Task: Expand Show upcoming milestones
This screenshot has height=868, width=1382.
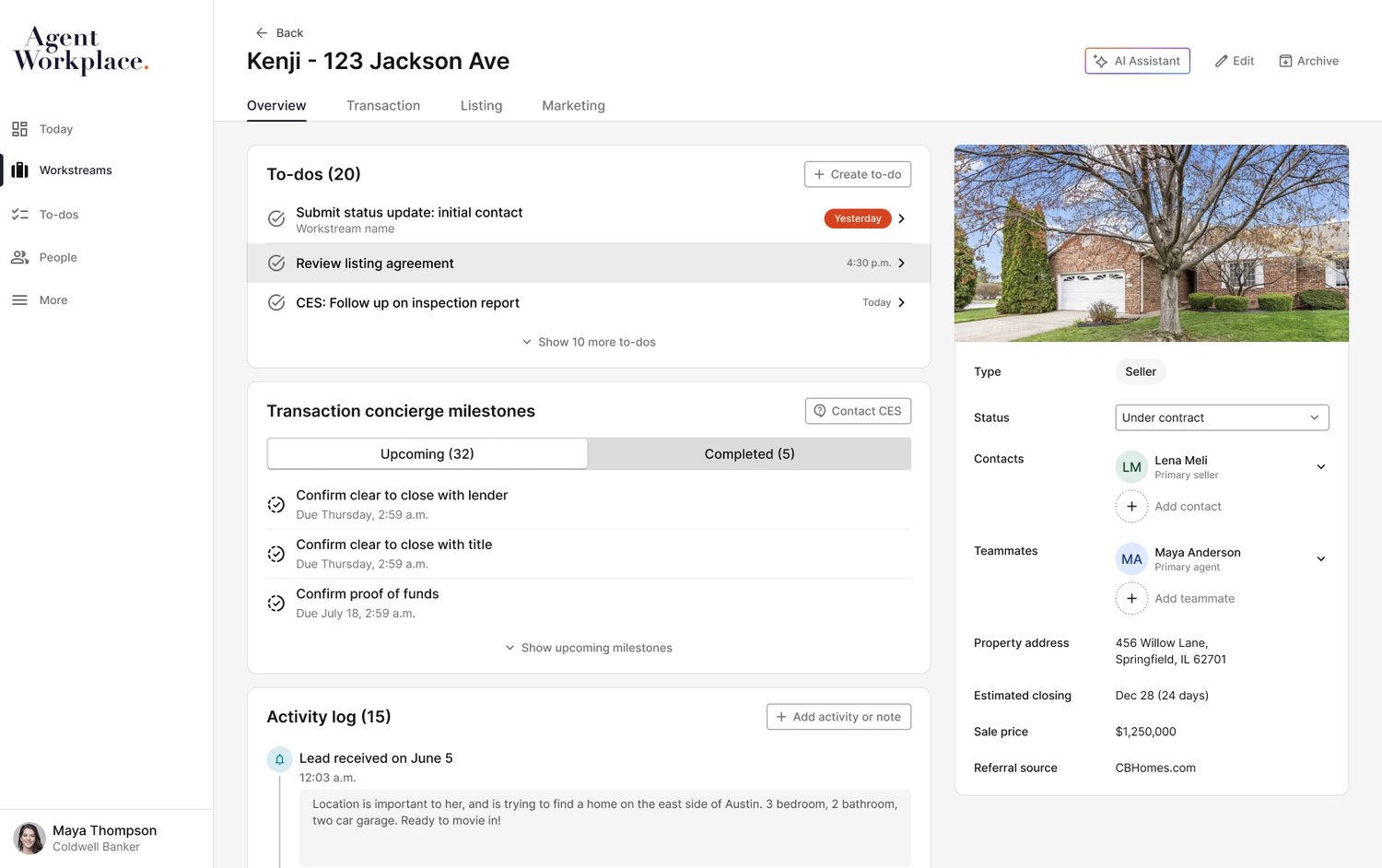Action: tap(589, 648)
